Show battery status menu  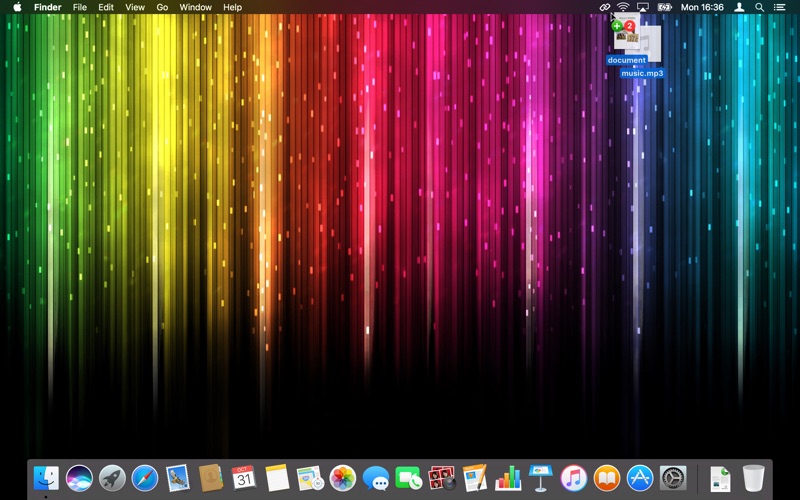point(664,7)
